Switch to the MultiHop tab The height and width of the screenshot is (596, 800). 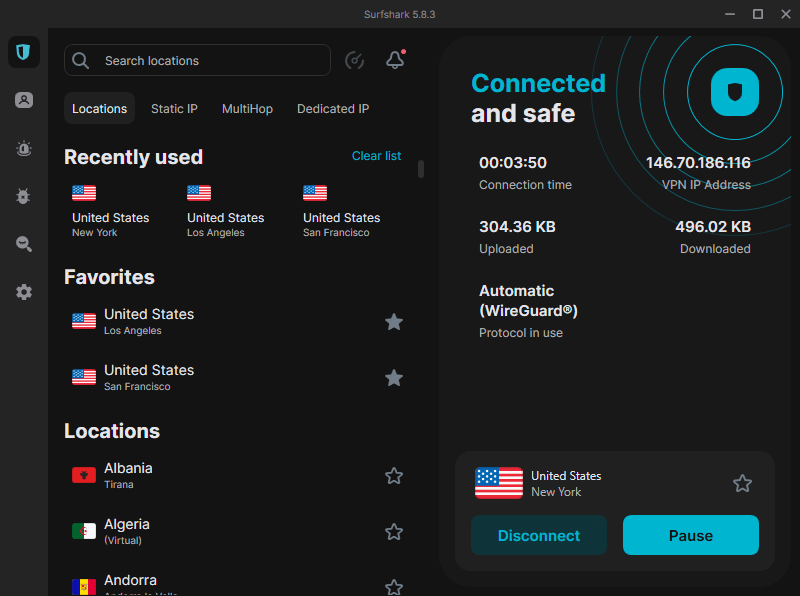pyautogui.click(x=247, y=109)
